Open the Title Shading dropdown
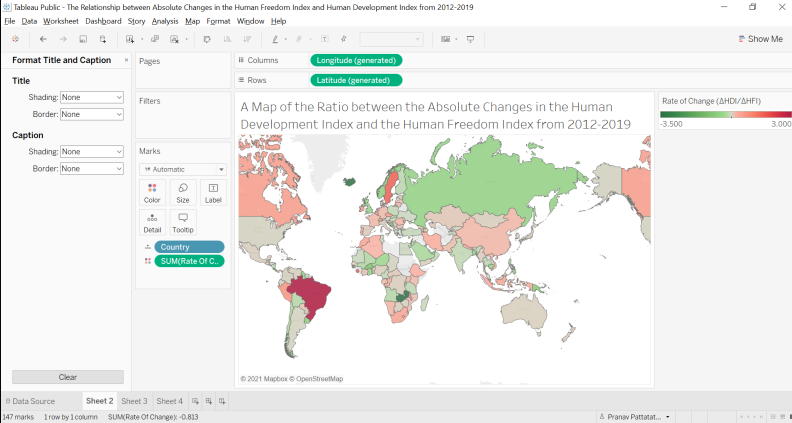This screenshot has width=792, height=423. point(91,97)
